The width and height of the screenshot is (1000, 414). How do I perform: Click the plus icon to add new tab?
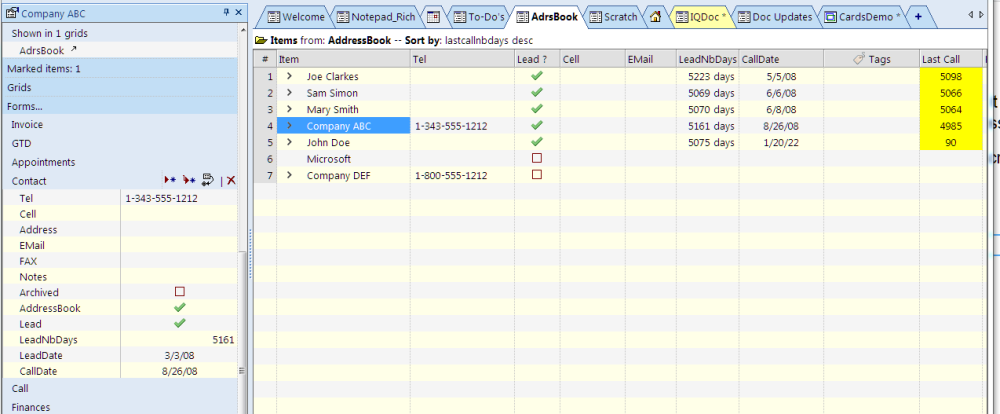(x=918, y=17)
